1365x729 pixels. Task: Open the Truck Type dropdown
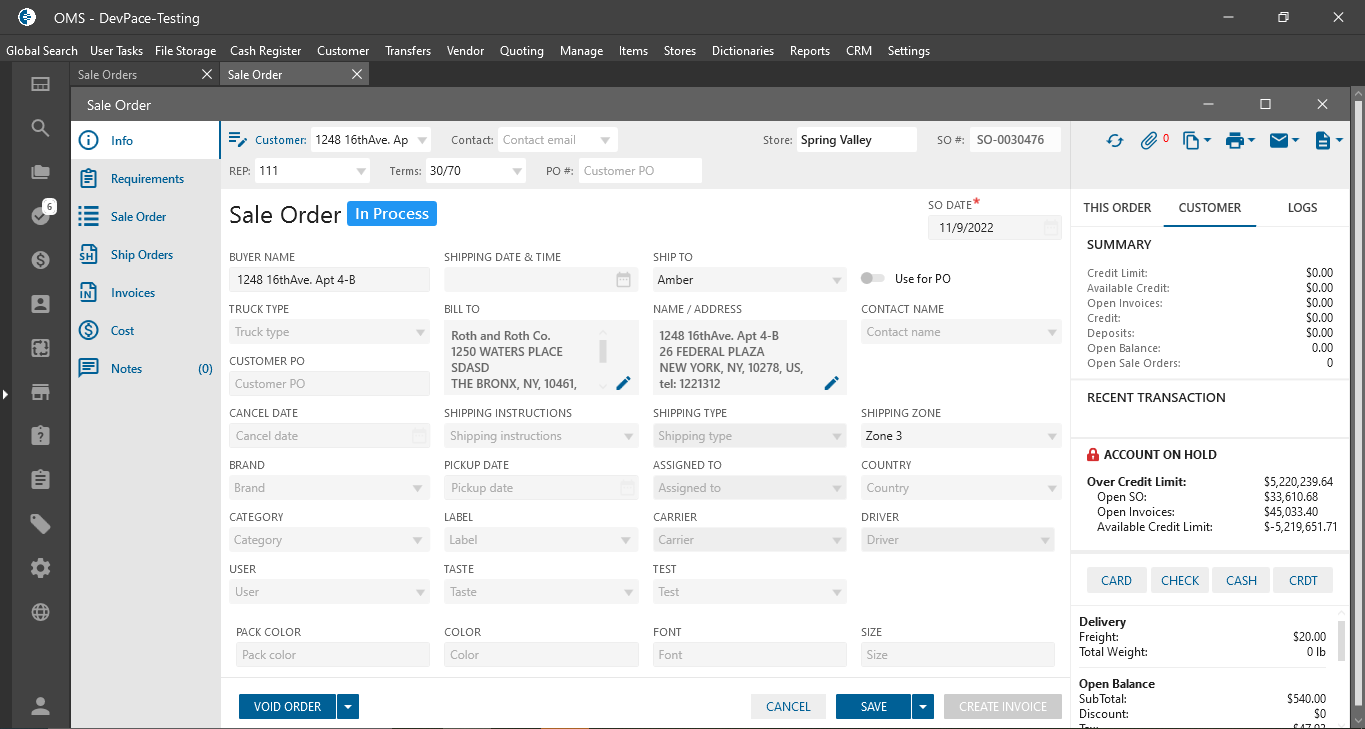coord(421,333)
